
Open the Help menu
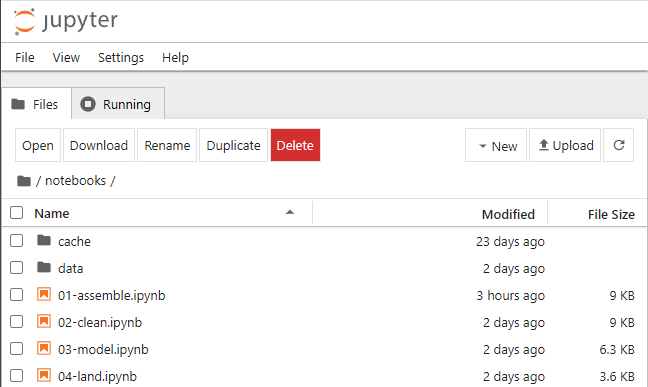pos(175,57)
